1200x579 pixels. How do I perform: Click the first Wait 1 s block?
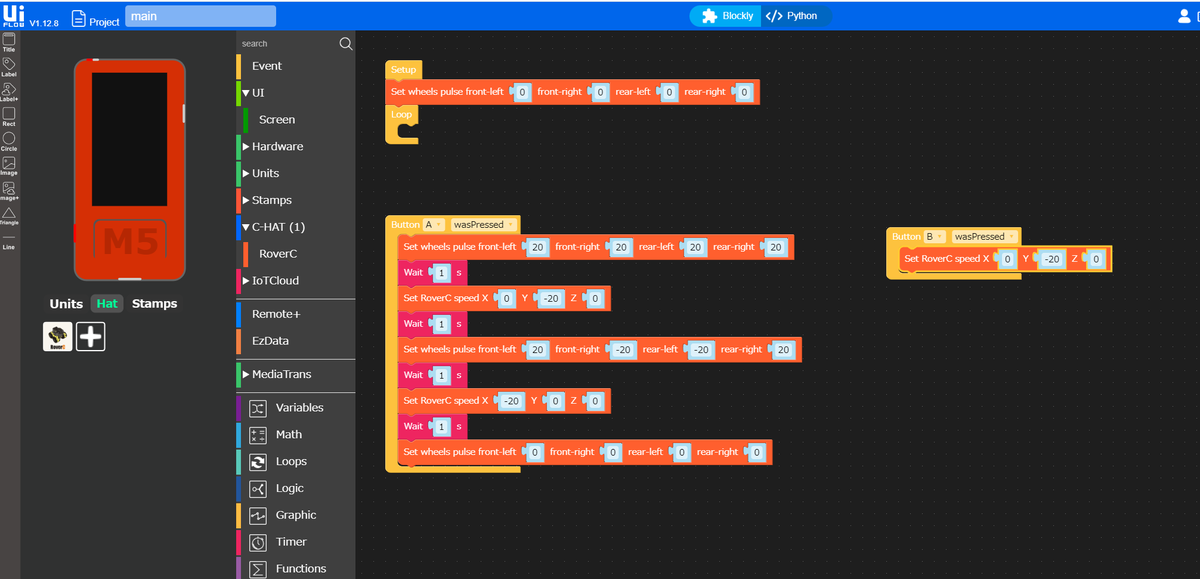(x=432, y=273)
